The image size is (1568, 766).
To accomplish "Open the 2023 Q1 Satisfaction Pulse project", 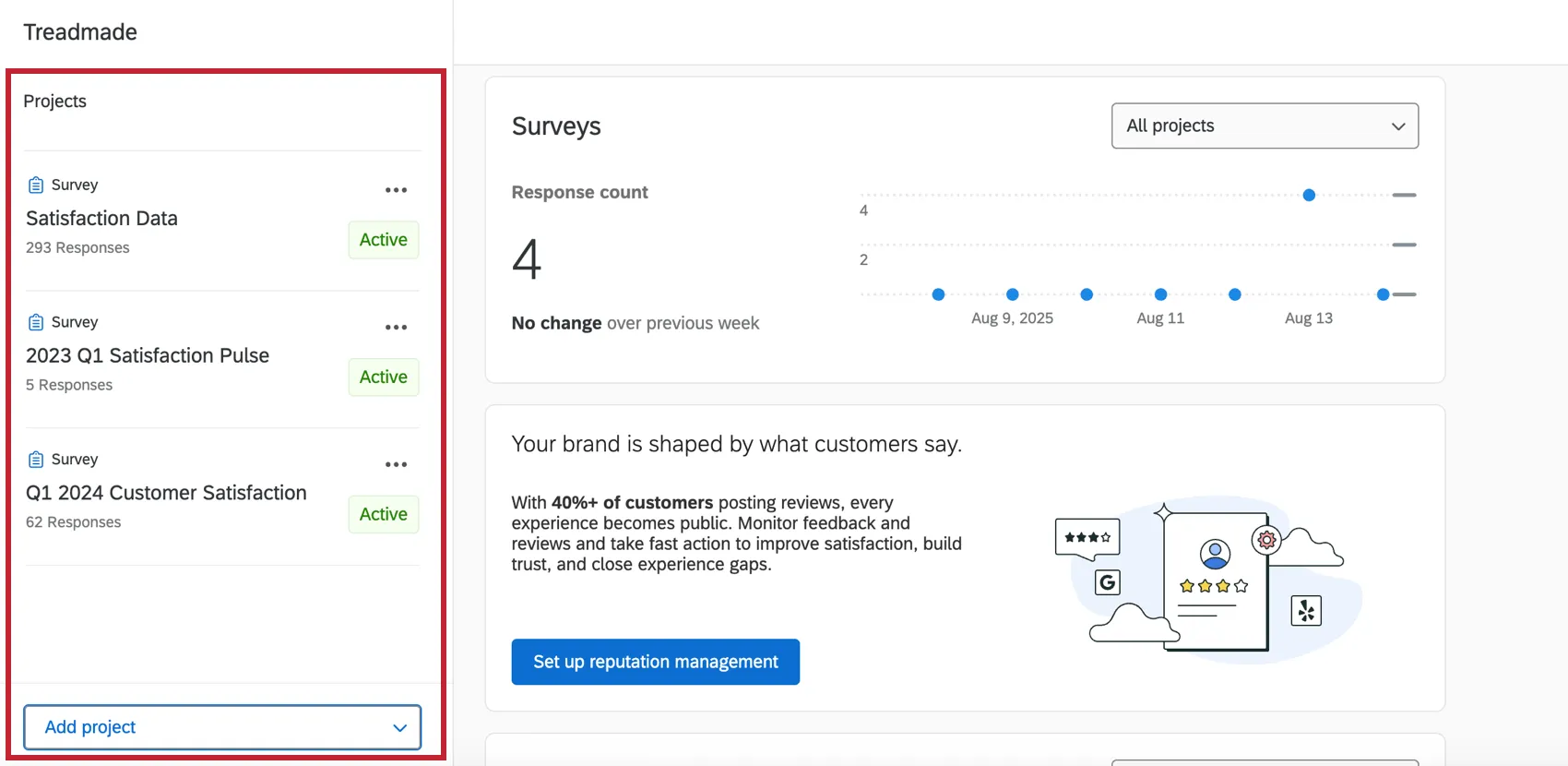I will 148,356.
